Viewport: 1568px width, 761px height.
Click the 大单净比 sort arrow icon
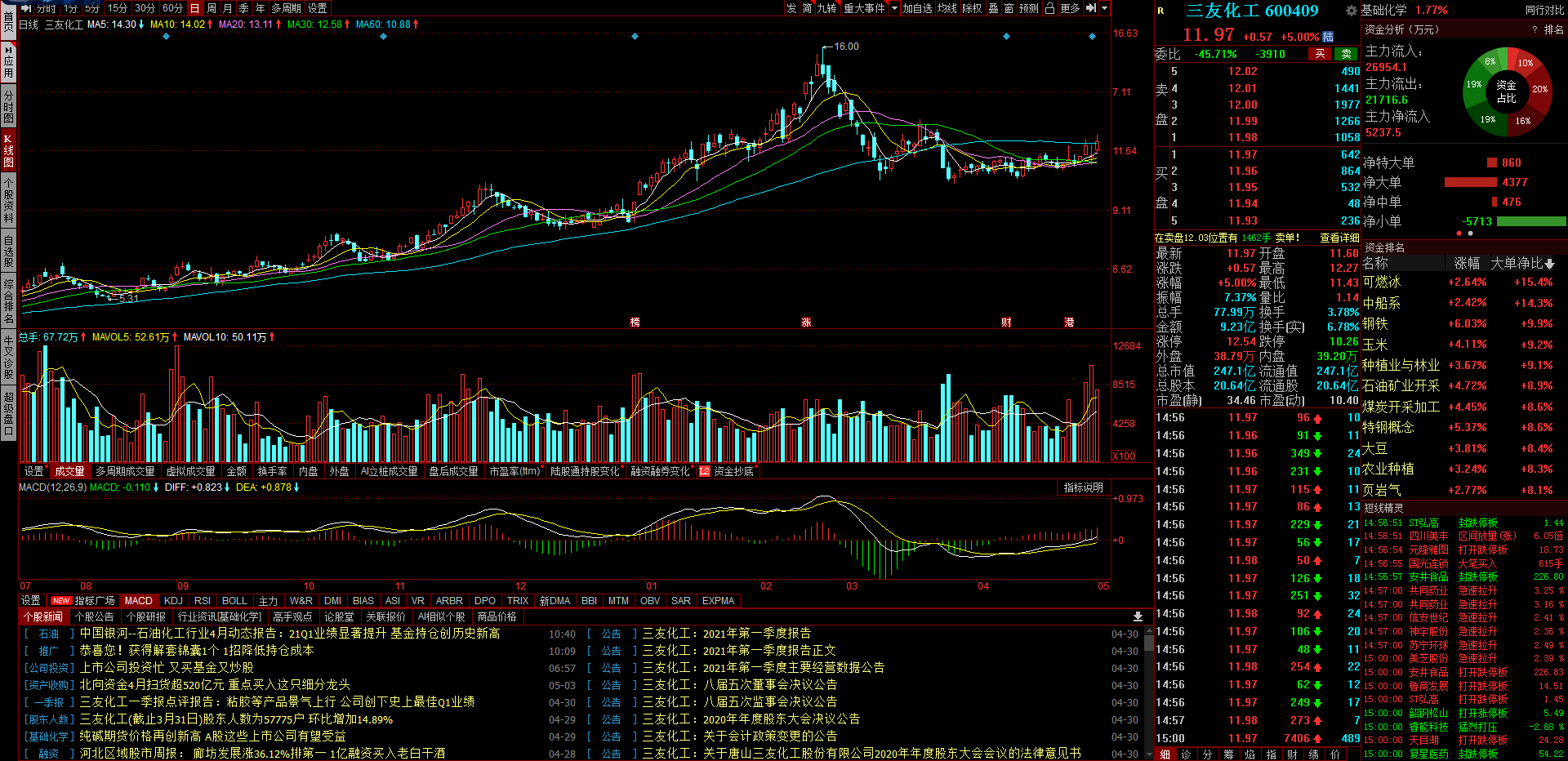point(1550,264)
